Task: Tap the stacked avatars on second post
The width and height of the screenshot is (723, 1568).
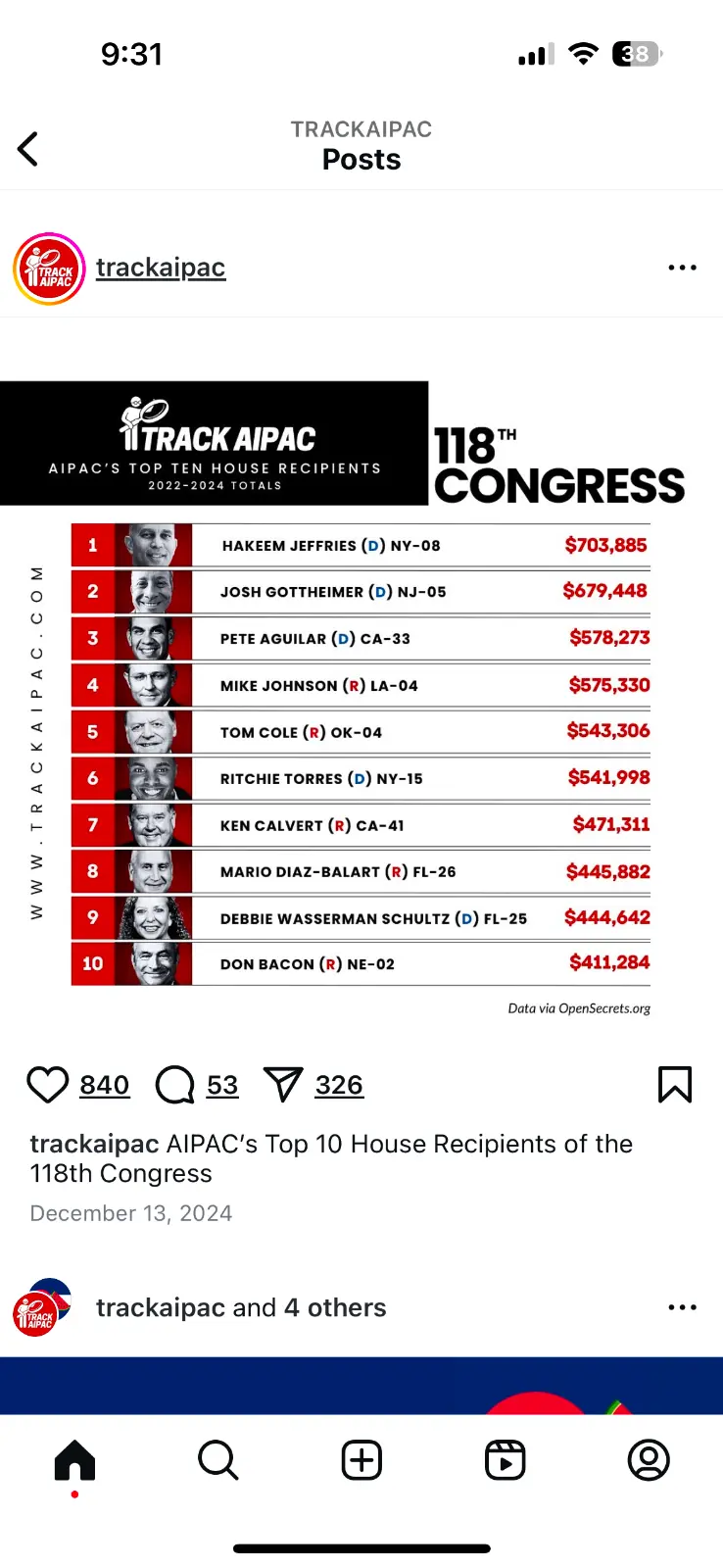Action: pos(41,1307)
